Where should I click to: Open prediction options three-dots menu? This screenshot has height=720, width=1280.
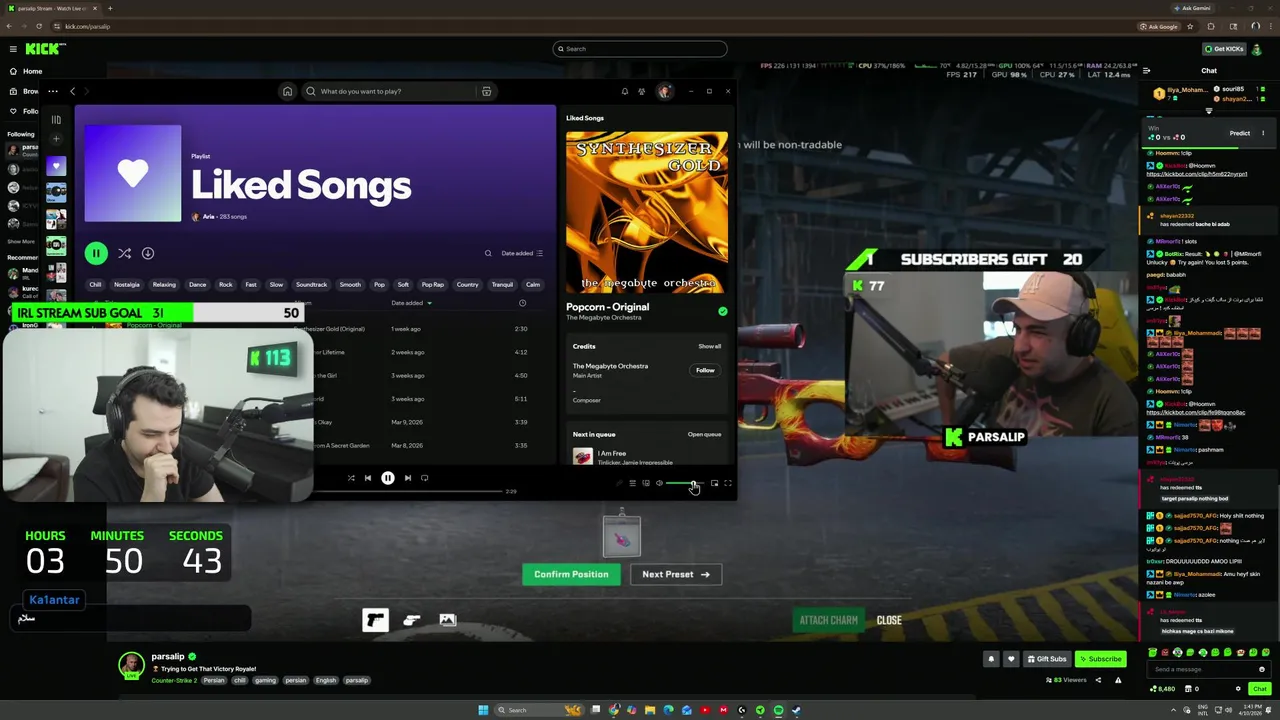click(x=1263, y=133)
